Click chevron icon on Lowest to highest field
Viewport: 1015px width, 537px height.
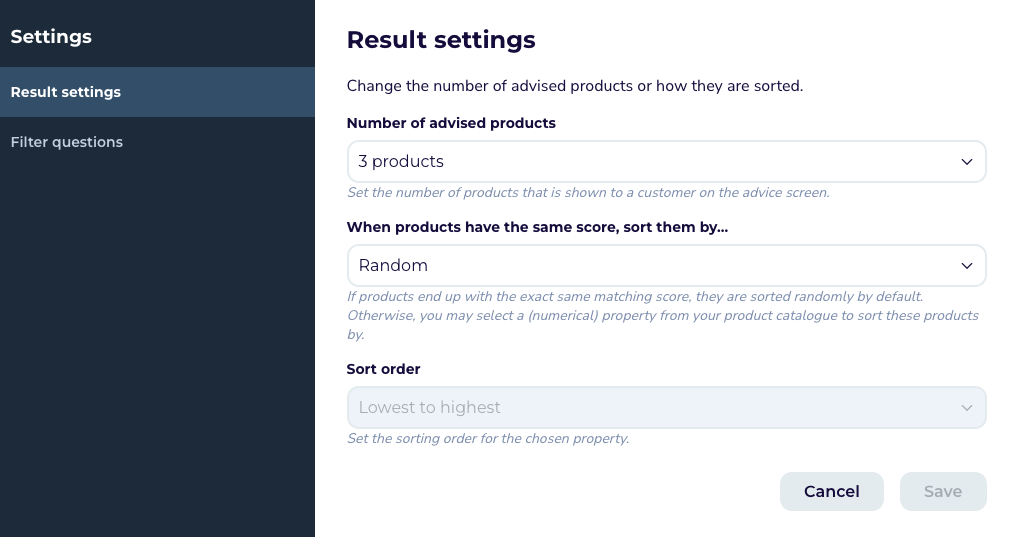click(x=966, y=408)
